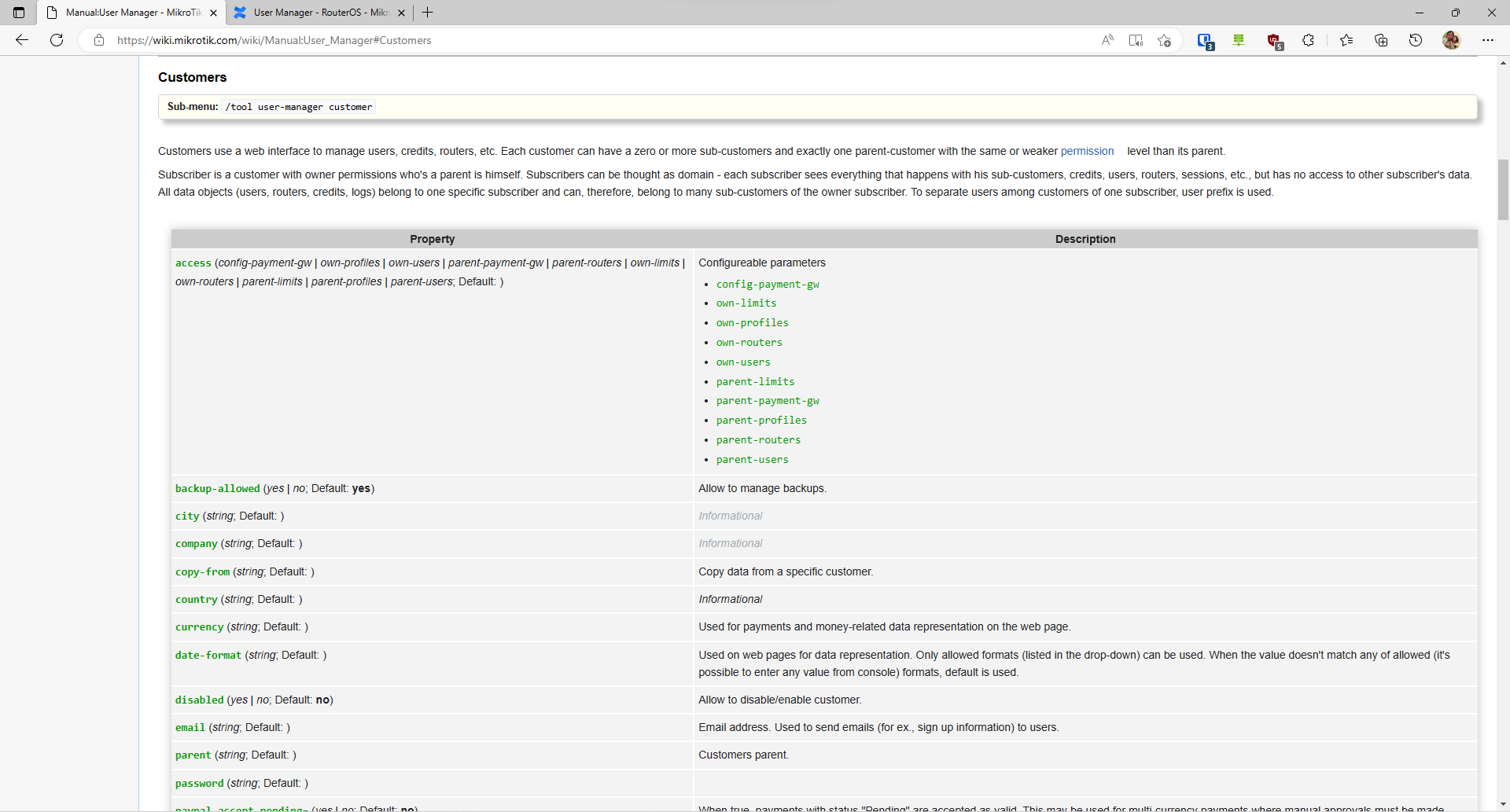
Task: View site information via the address bar lock
Action: click(x=98, y=40)
